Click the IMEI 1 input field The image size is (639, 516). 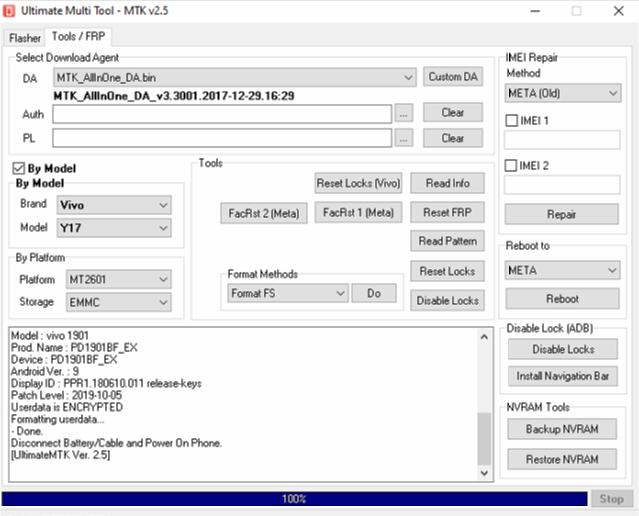point(562,140)
